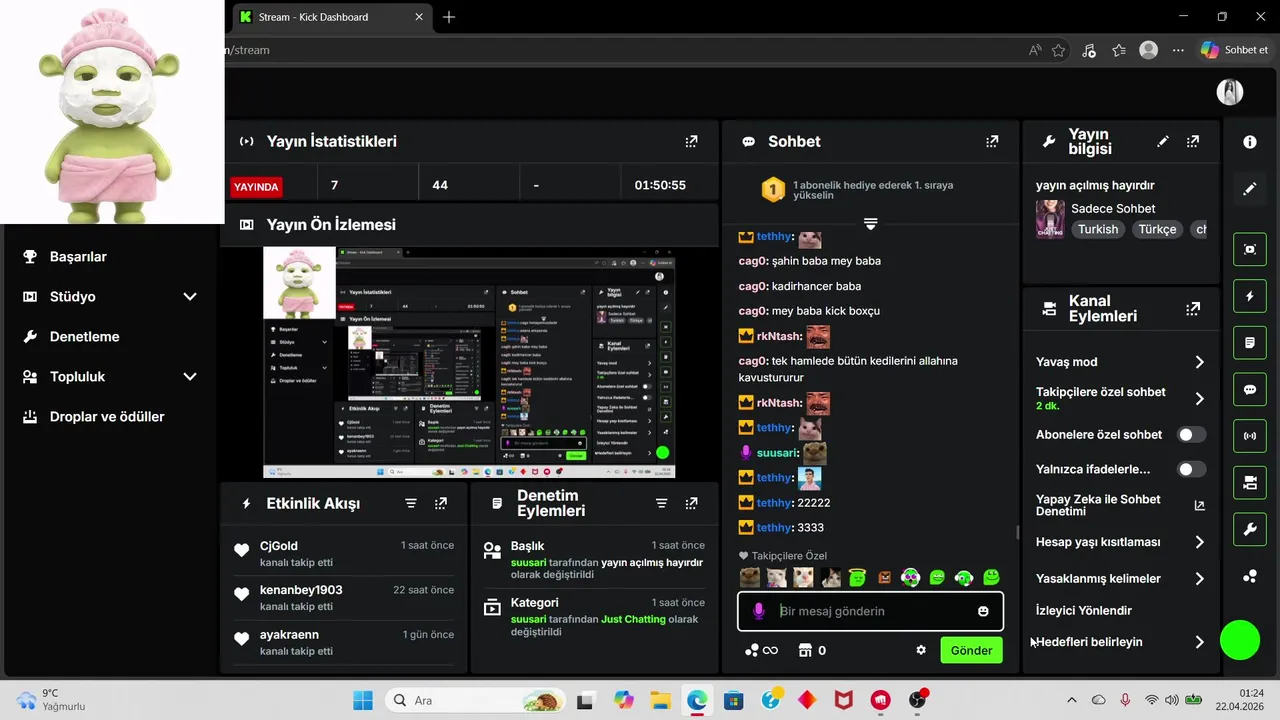
Task: Open Takipçilere özel sohbet chevron
Action: click(x=1199, y=398)
